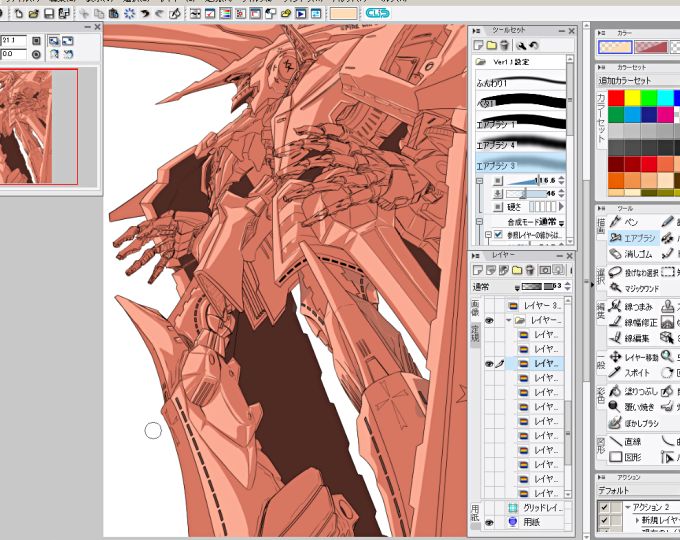Select the エアブラシ 1 brush preset
The image size is (680, 540).
coord(521,123)
